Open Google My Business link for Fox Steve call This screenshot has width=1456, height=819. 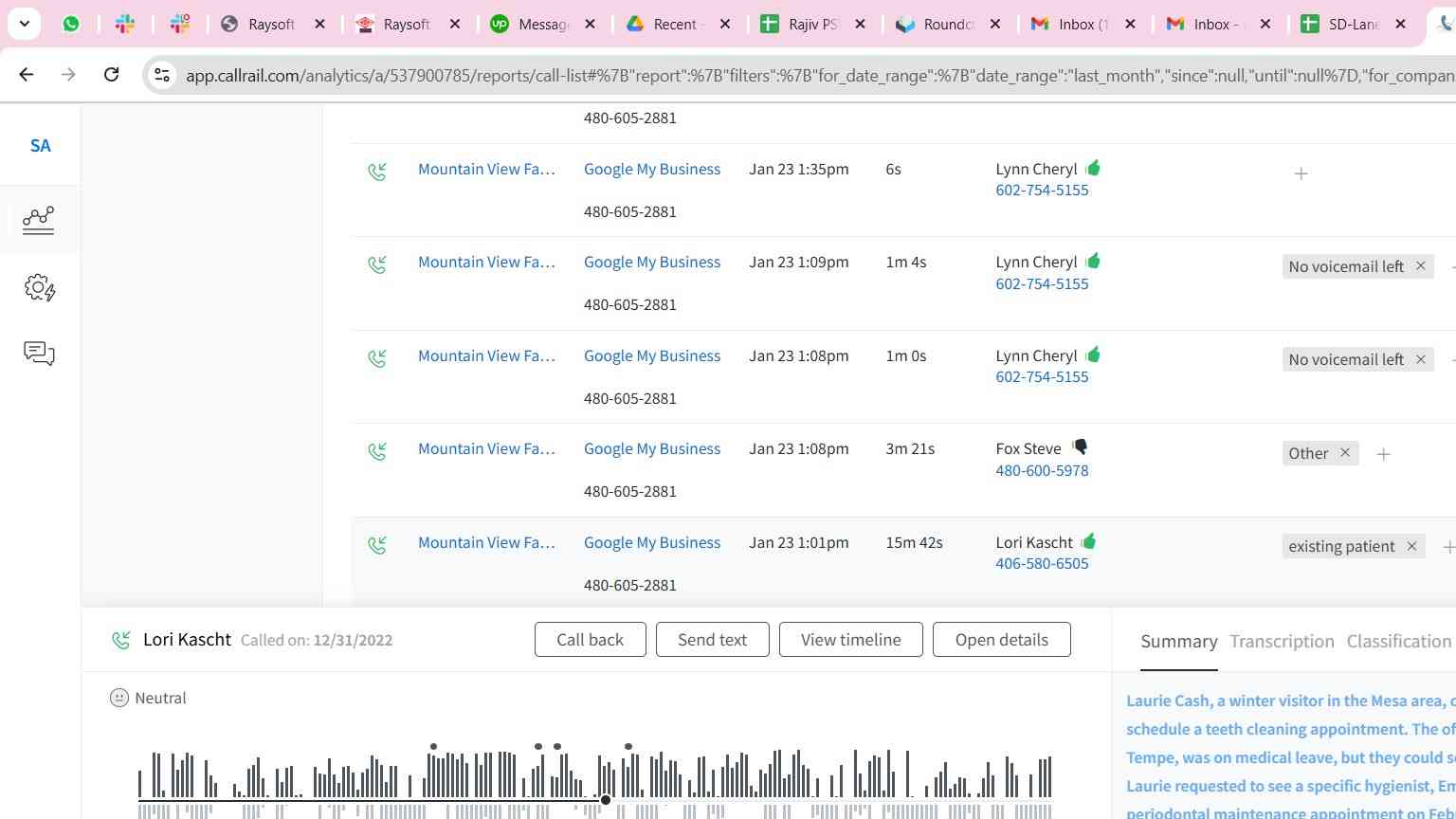652,449
